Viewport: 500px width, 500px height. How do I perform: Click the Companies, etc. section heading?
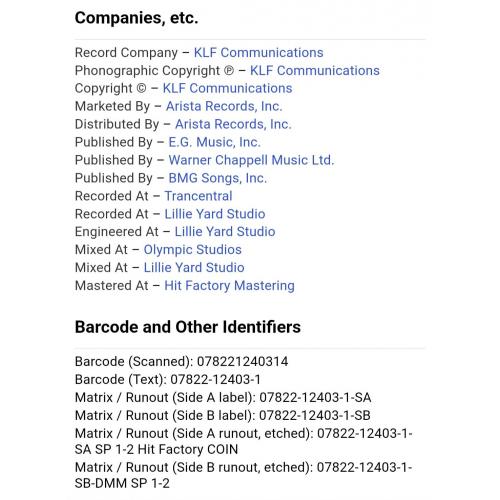click(x=137, y=18)
